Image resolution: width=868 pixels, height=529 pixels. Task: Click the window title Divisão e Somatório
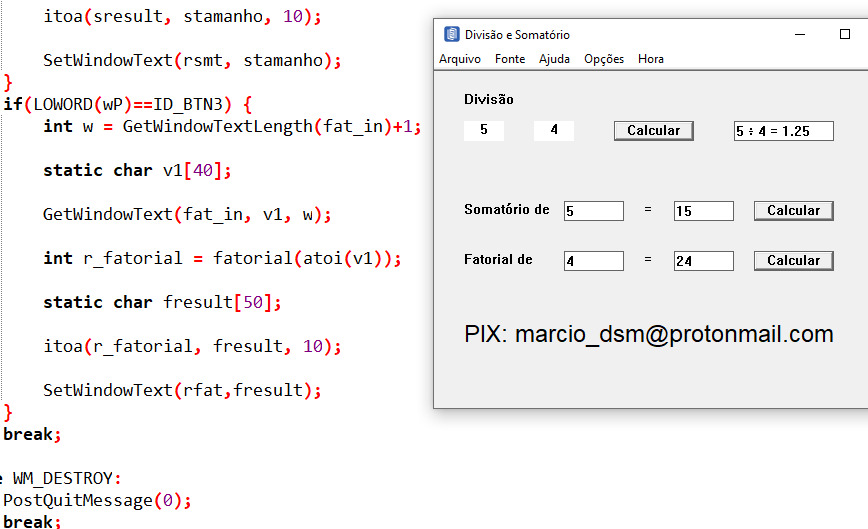[x=517, y=35]
